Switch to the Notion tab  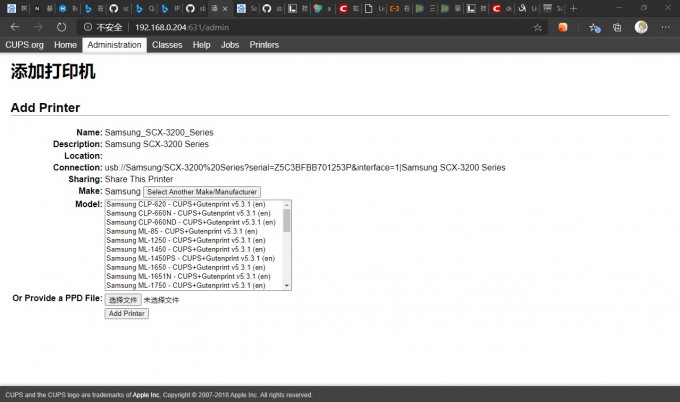pyautogui.click(x=37, y=8)
